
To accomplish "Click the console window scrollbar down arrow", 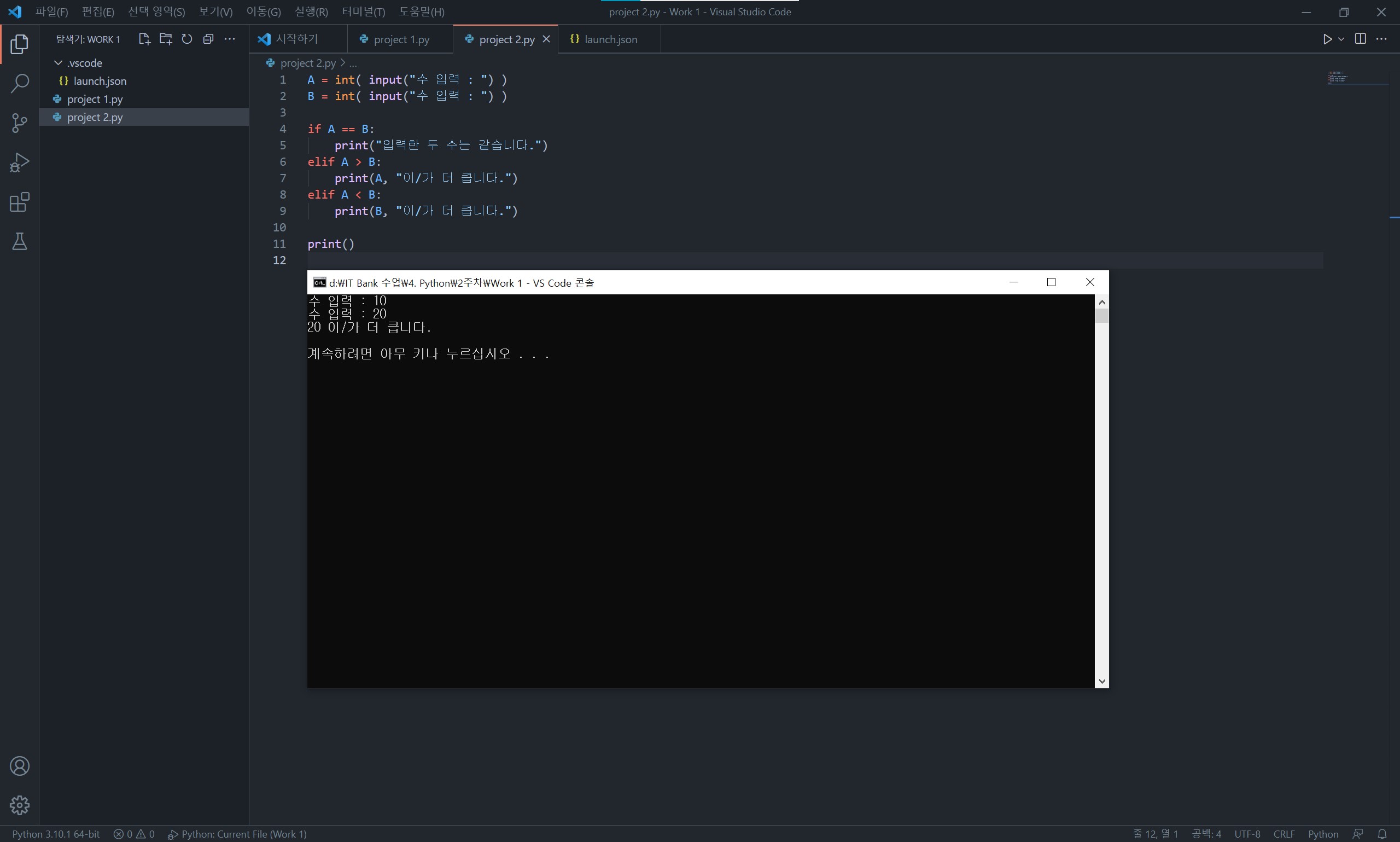I will (1101, 681).
